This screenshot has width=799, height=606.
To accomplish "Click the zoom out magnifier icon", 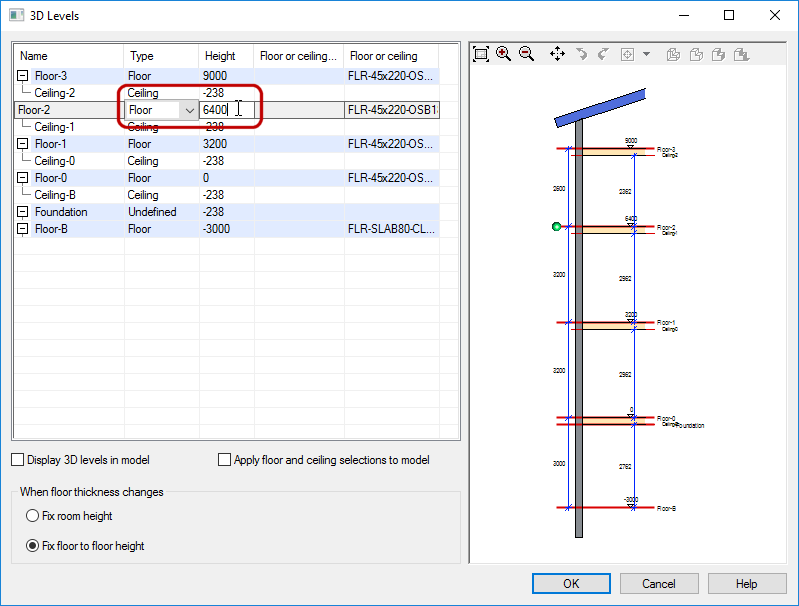I will point(526,54).
